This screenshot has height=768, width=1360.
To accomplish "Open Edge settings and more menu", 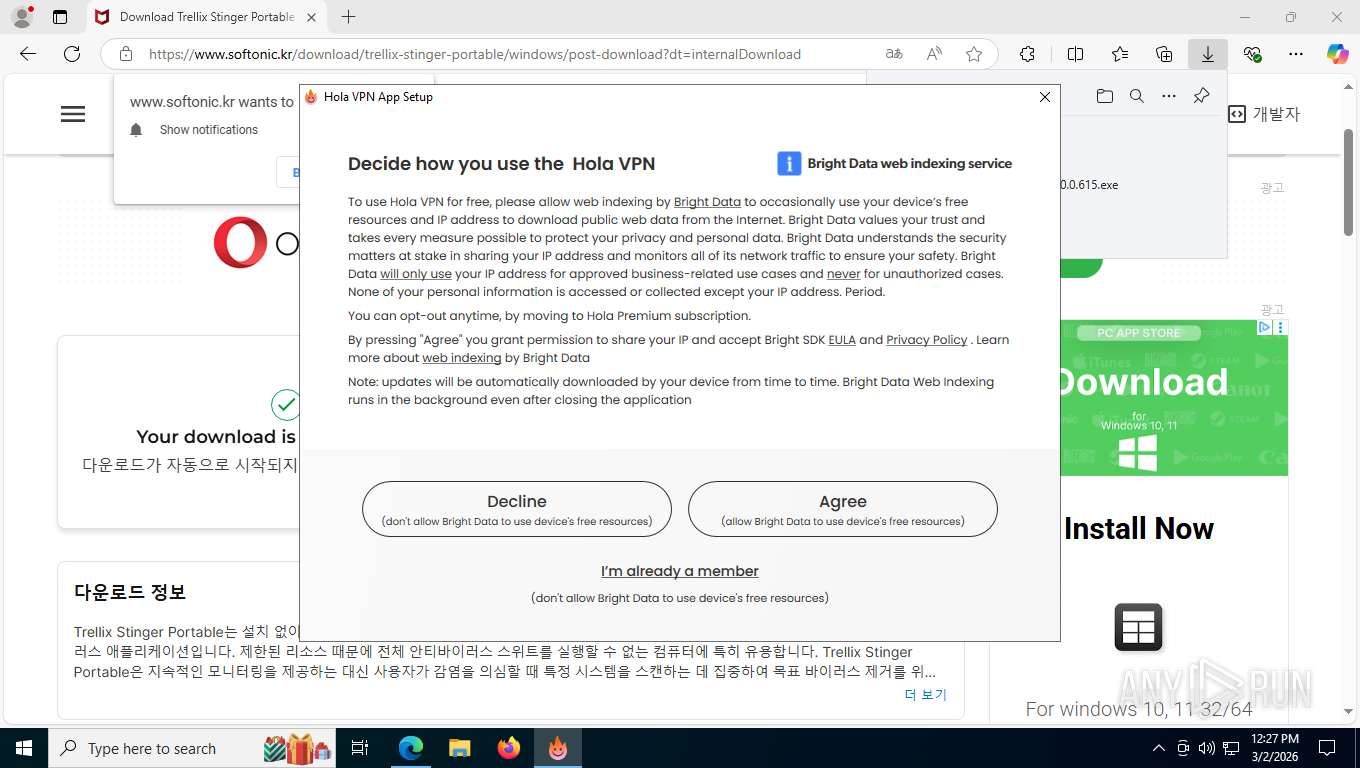I will tap(1296, 54).
